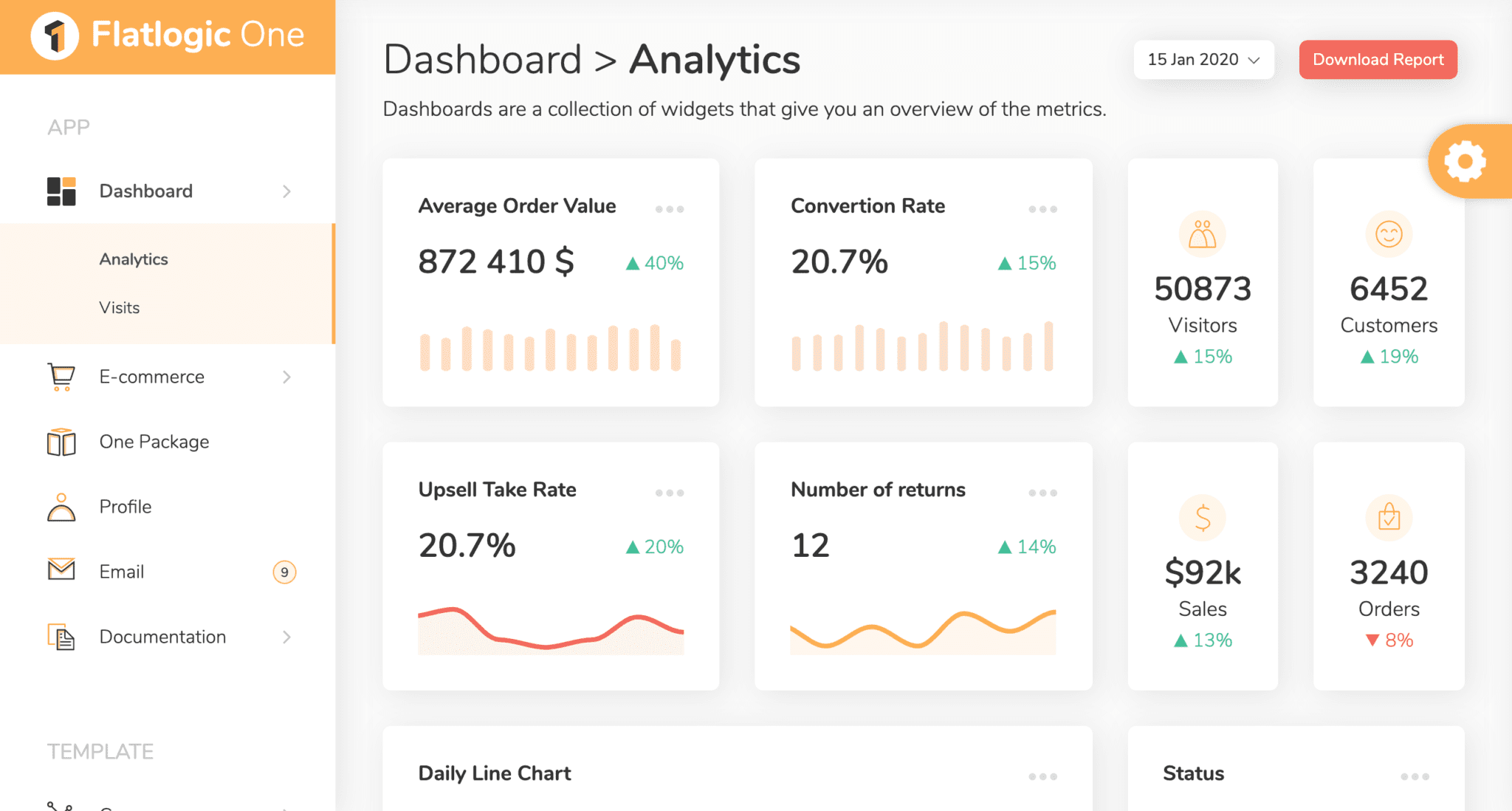Open the 15 Jan 2020 date picker

(x=1203, y=59)
